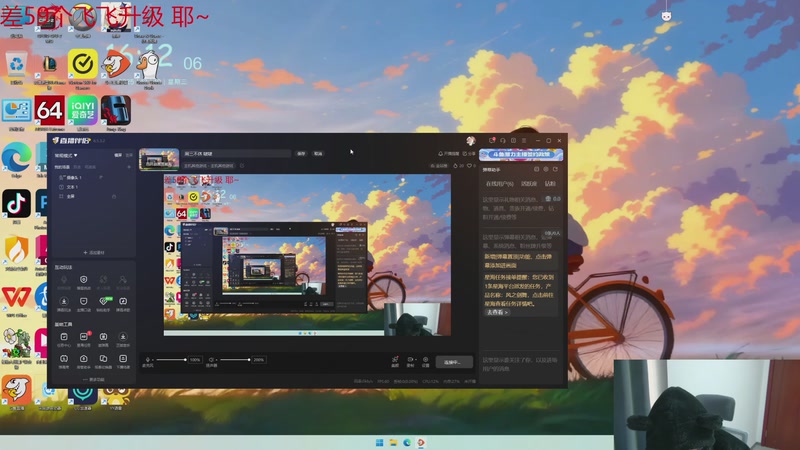Image resolution: width=800 pixels, height=450 pixels.
Task: Click the 开播提醒 bell button
Action: (x=448, y=154)
